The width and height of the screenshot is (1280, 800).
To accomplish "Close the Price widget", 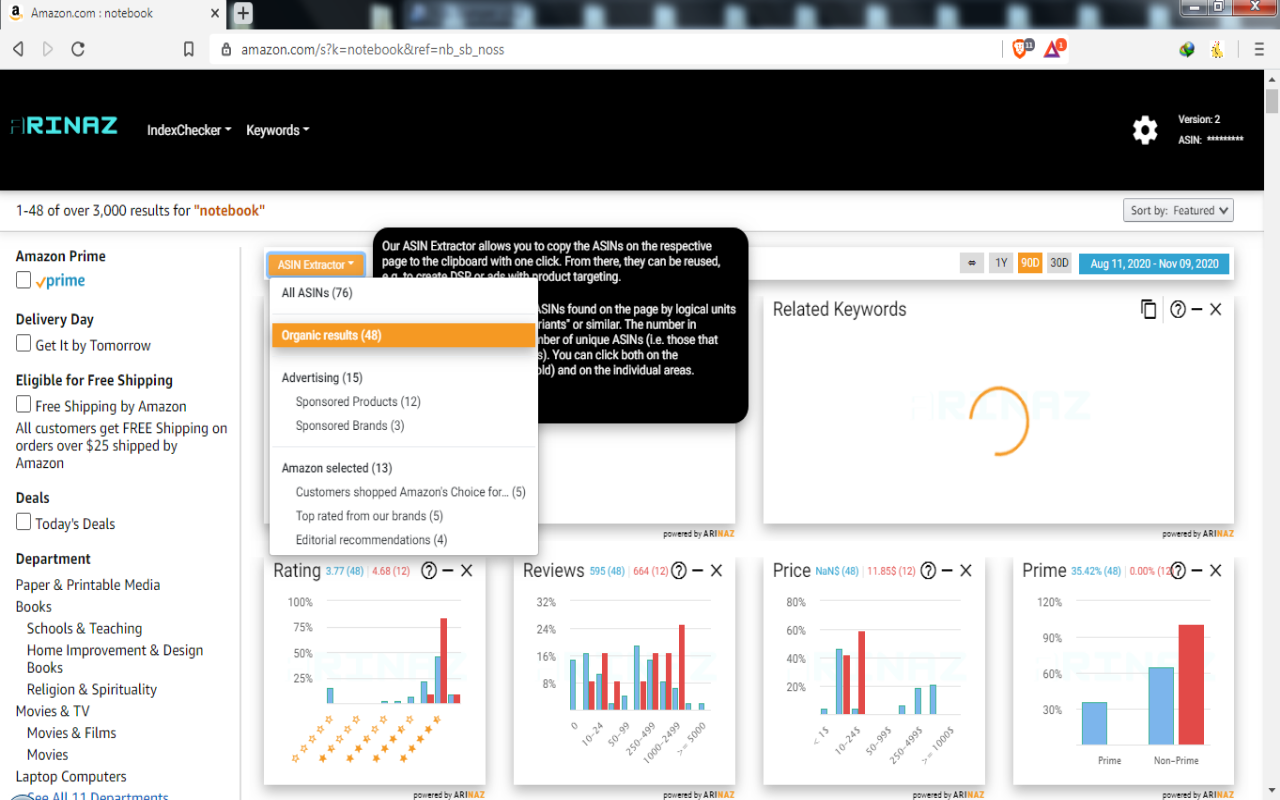I will point(966,570).
